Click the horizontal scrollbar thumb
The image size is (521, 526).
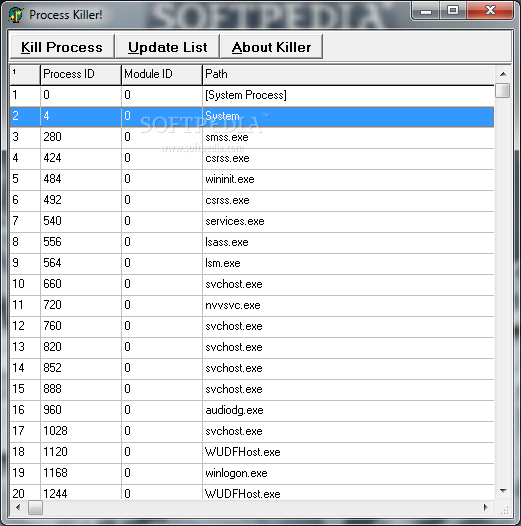(35, 507)
